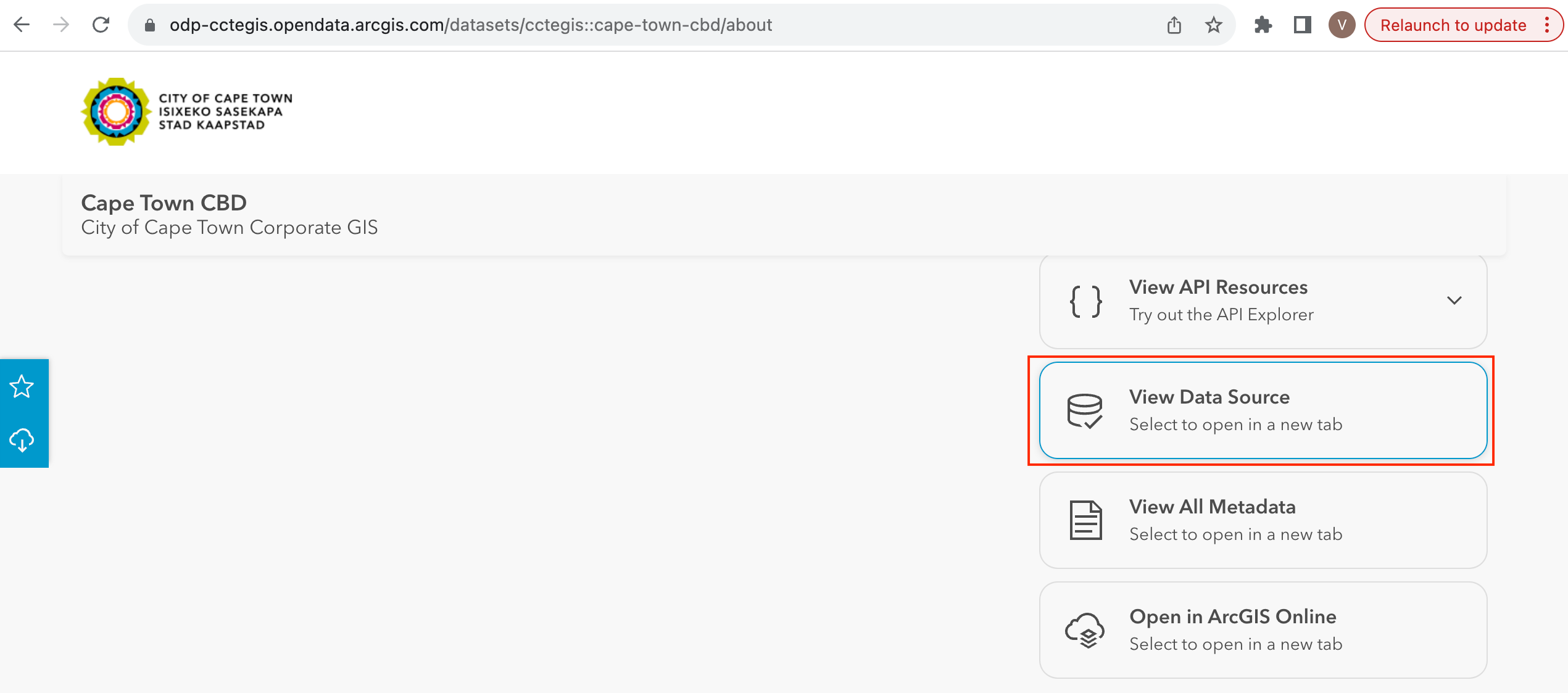
Task: Click the blue sidebar cloud download icon
Action: 22,440
